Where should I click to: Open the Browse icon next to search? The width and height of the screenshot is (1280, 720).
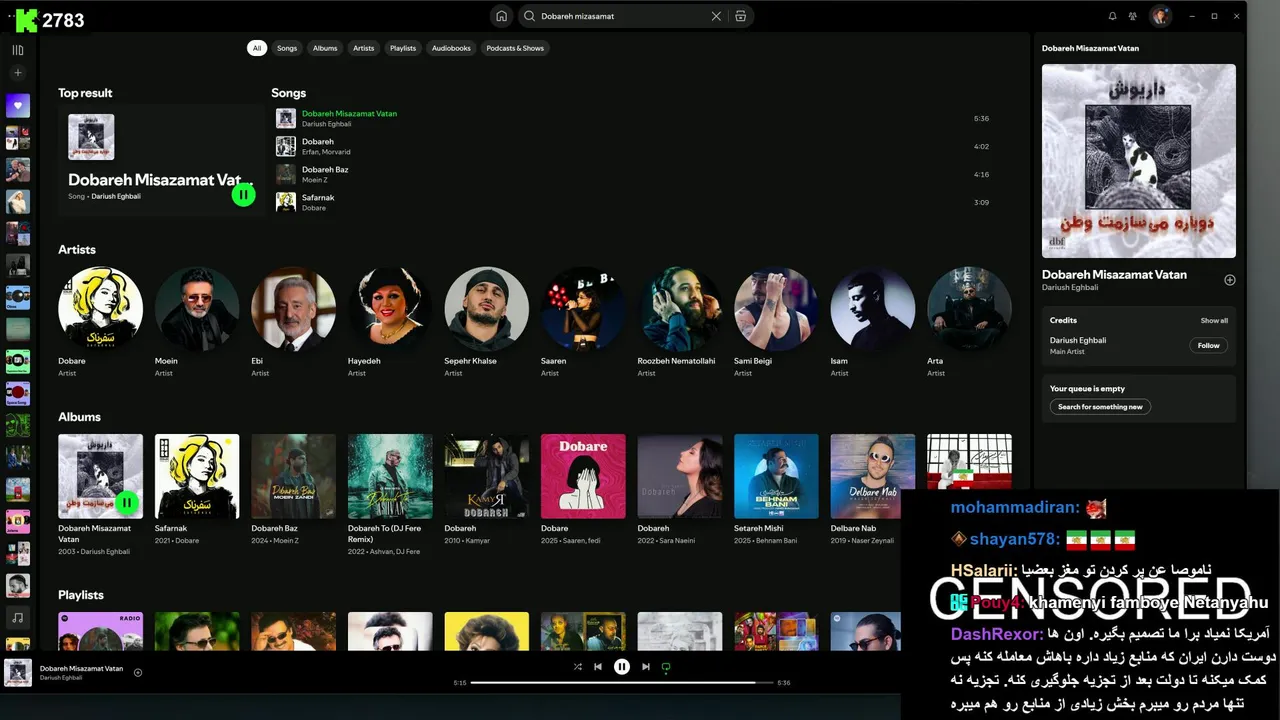point(740,16)
